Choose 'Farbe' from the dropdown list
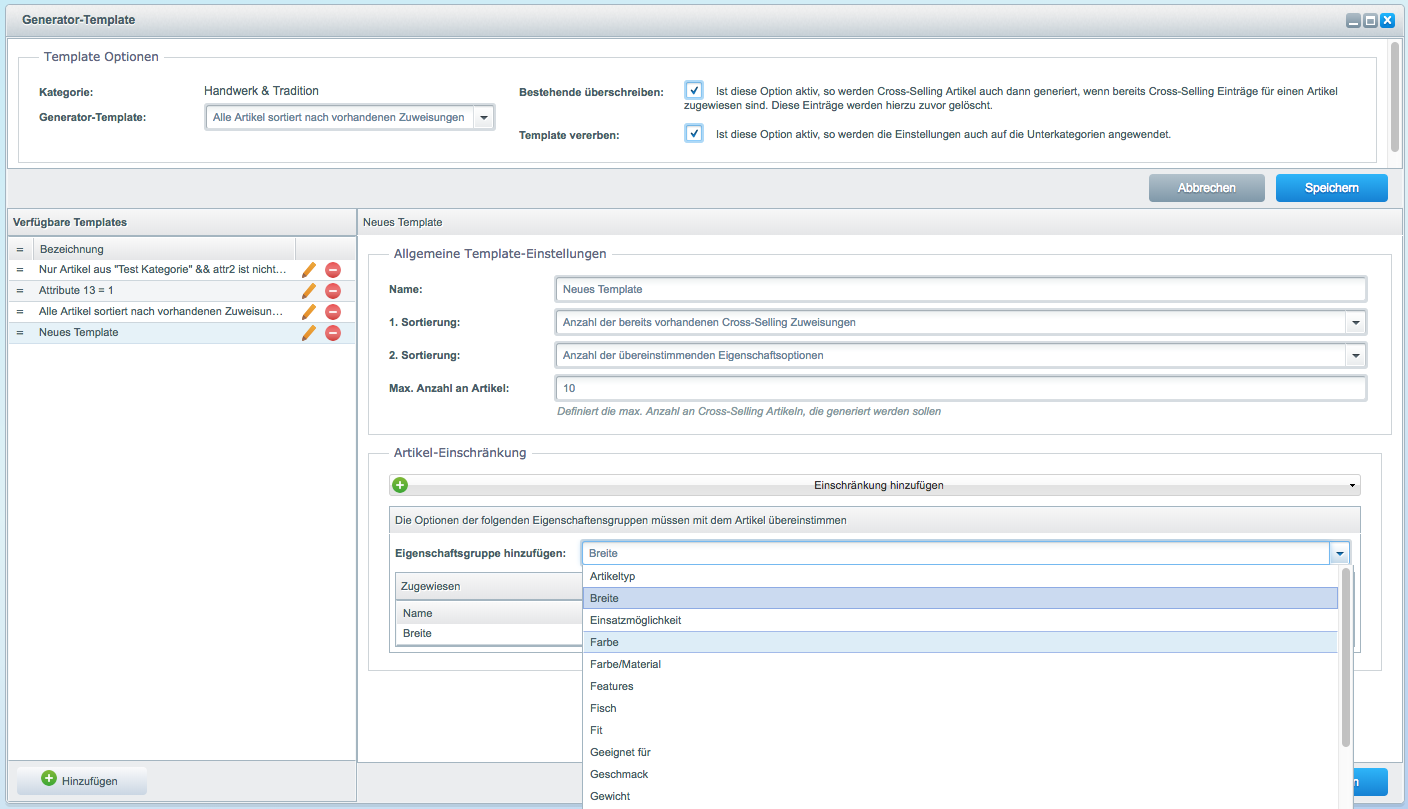Viewport: 1408px width, 809px height. [960, 642]
